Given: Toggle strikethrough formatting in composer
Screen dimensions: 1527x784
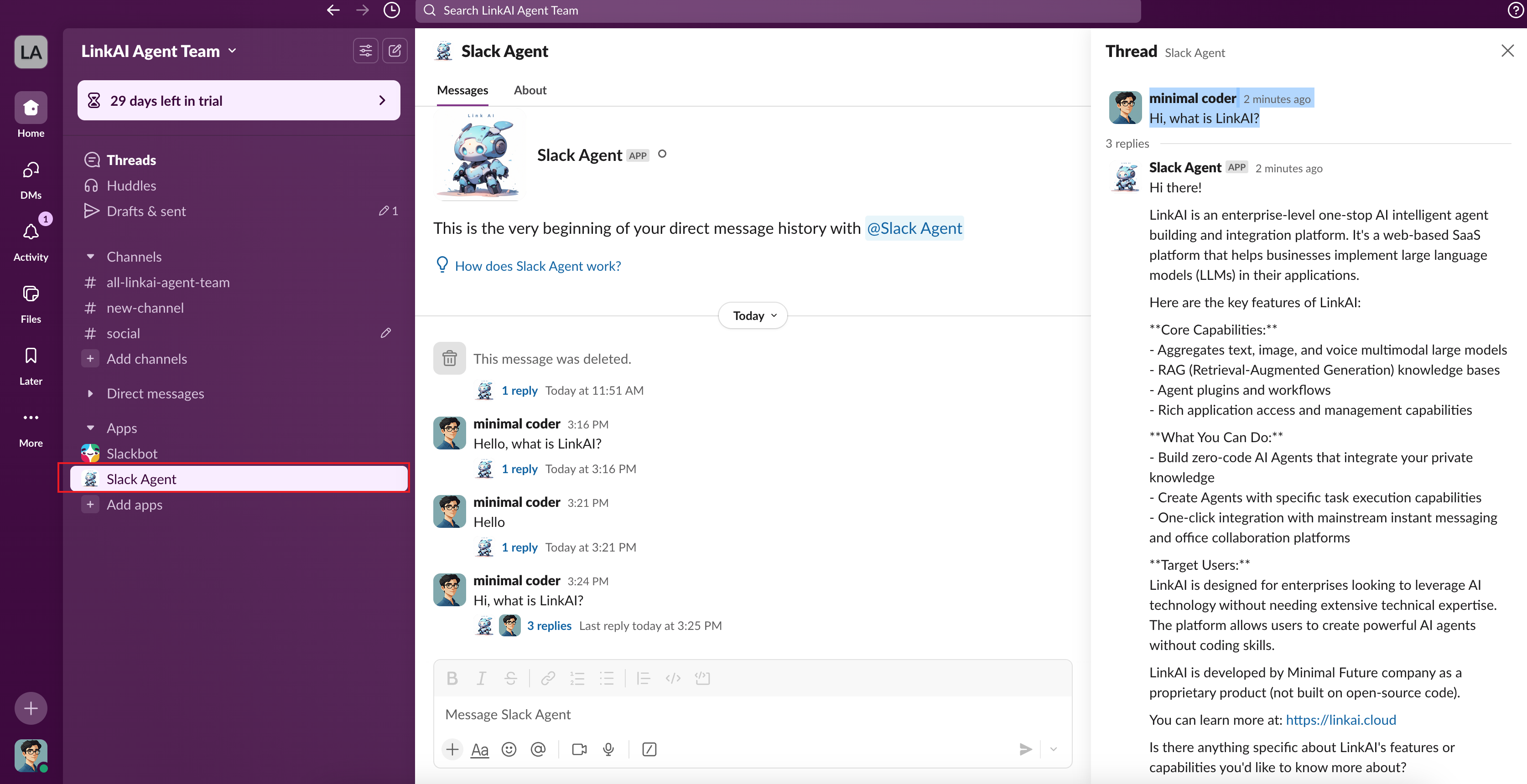Looking at the screenshot, I should (510, 678).
